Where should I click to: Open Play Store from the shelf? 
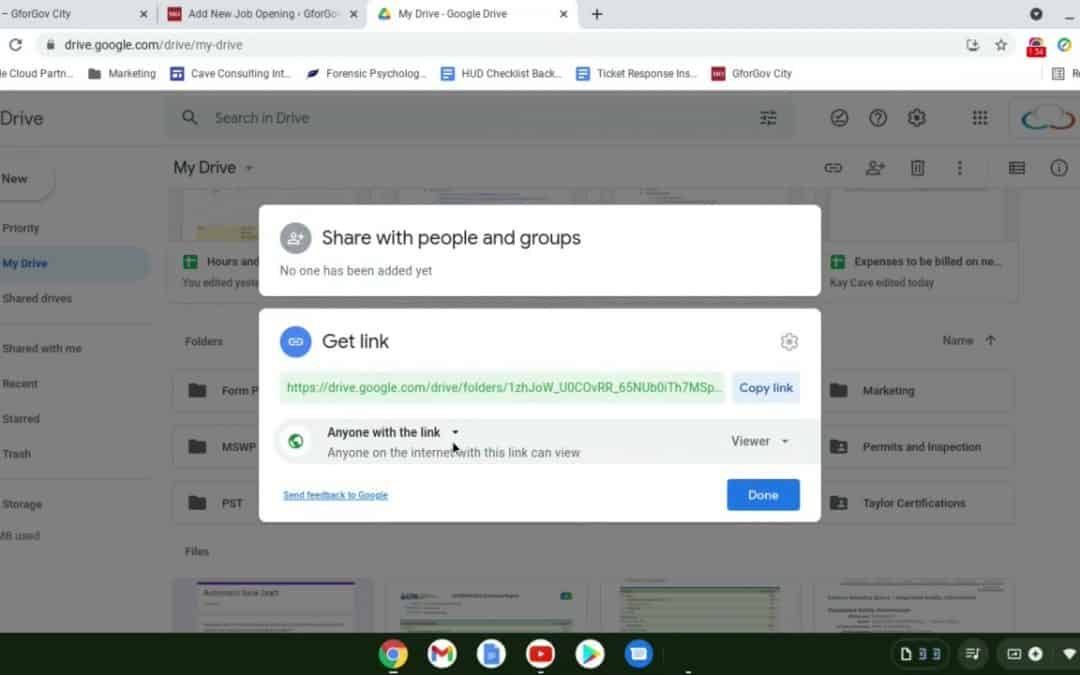(x=590, y=654)
